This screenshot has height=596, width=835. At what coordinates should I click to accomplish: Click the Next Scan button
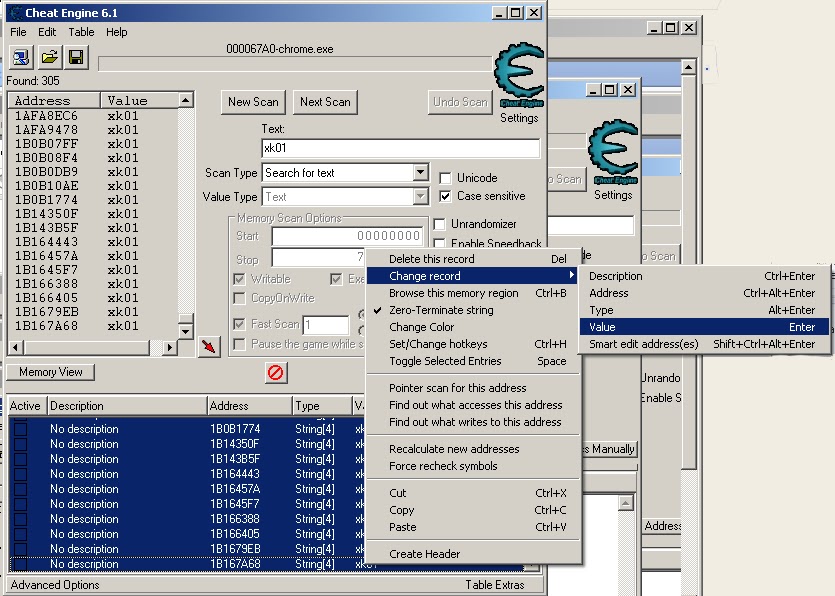pyautogui.click(x=325, y=102)
